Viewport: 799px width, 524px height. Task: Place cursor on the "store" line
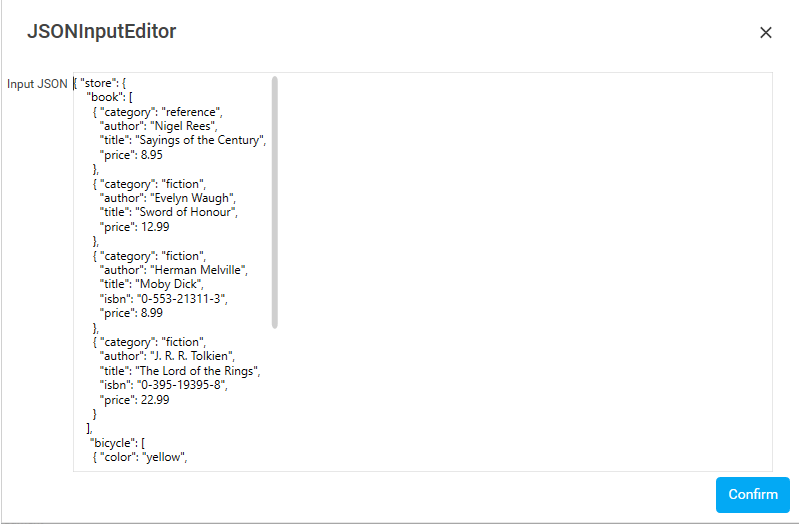(x=100, y=83)
